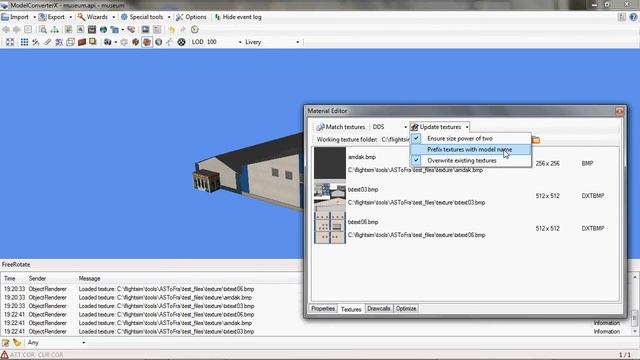Click the Options button

tap(191, 17)
